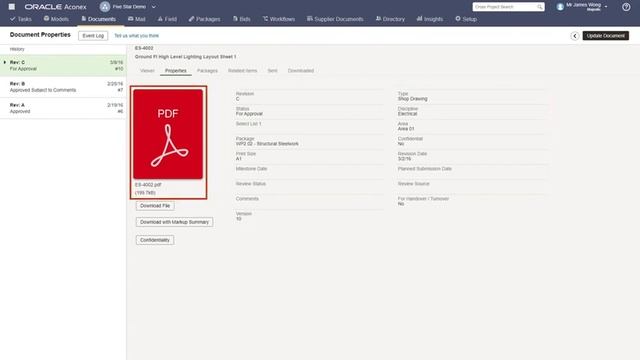Open the help question mark icon
Screen dimensions: 640x360
(x=626, y=7)
